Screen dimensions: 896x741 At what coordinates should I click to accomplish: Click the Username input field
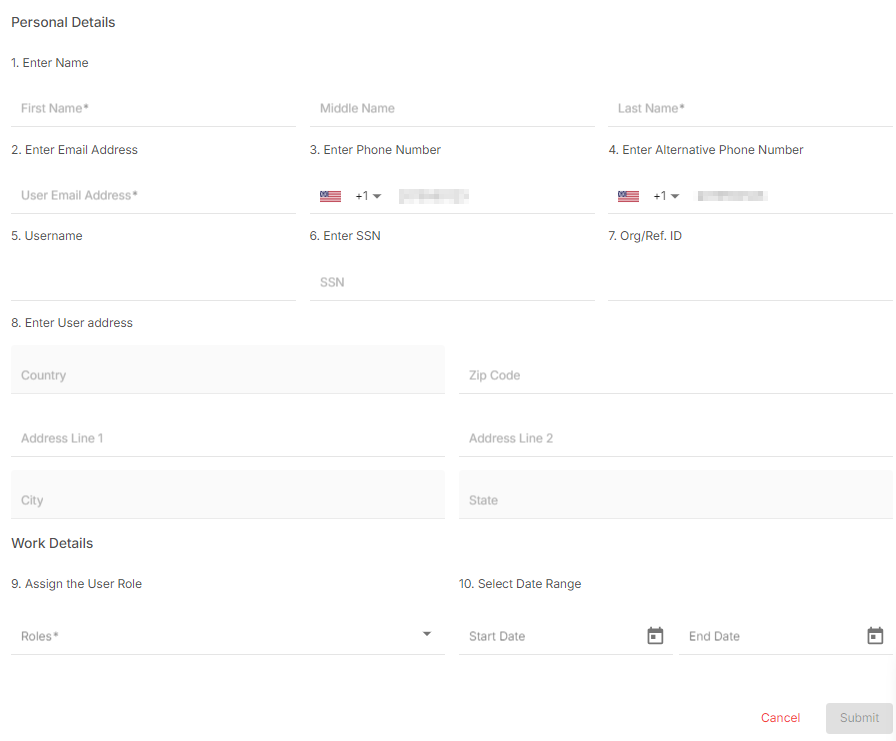tap(153, 282)
